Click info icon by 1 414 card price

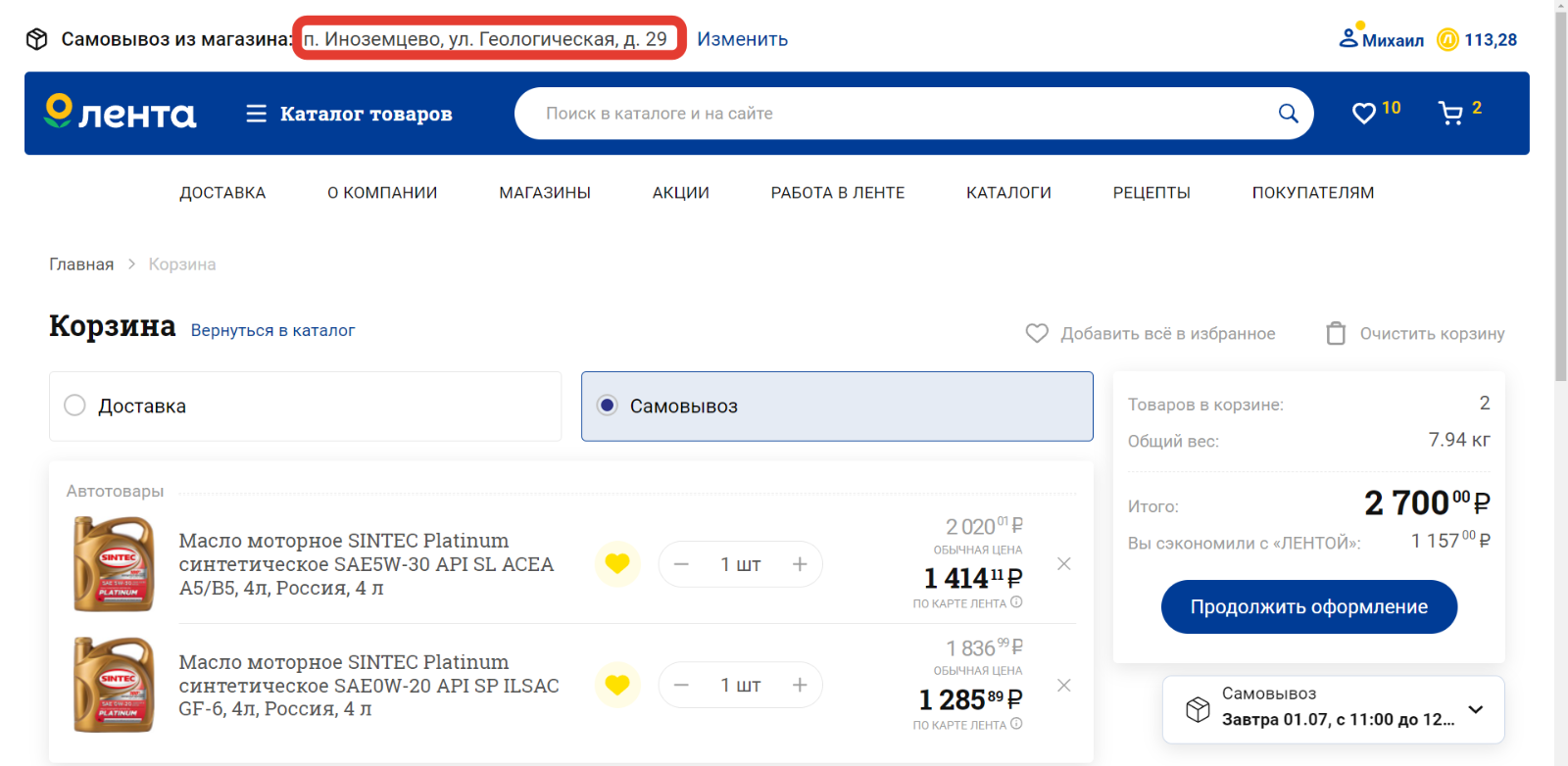pos(1016,602)
